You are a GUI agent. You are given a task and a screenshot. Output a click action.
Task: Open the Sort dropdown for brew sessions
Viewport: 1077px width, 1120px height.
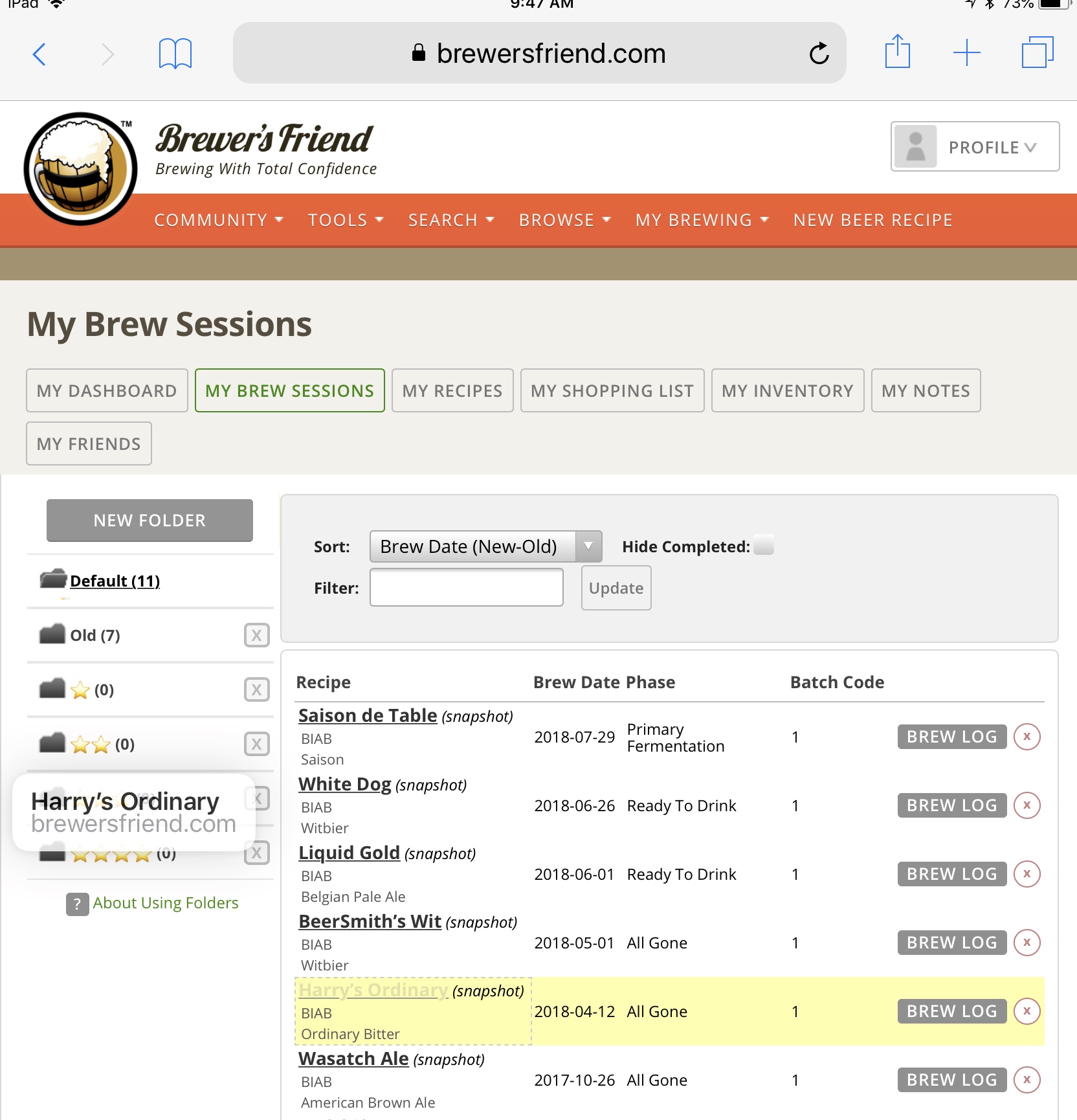point(485,546)
